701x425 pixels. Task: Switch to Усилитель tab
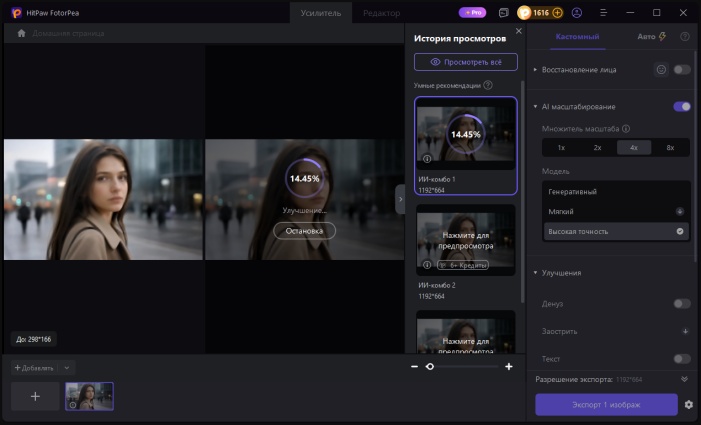pyautogui.click(x=321, y=13)
